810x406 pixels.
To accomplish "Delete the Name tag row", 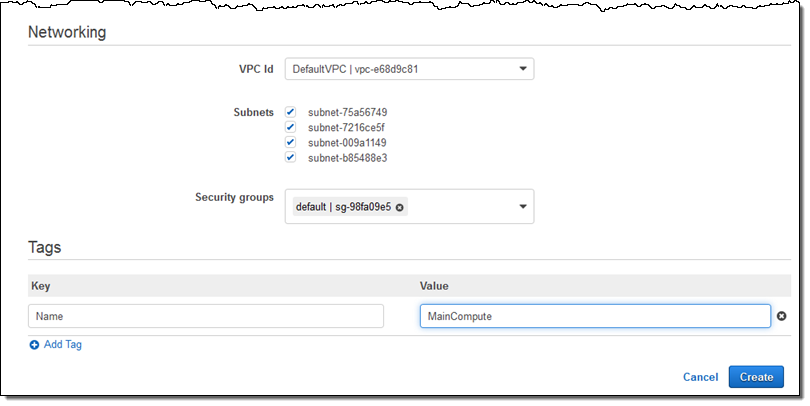I will click(782, 316).
